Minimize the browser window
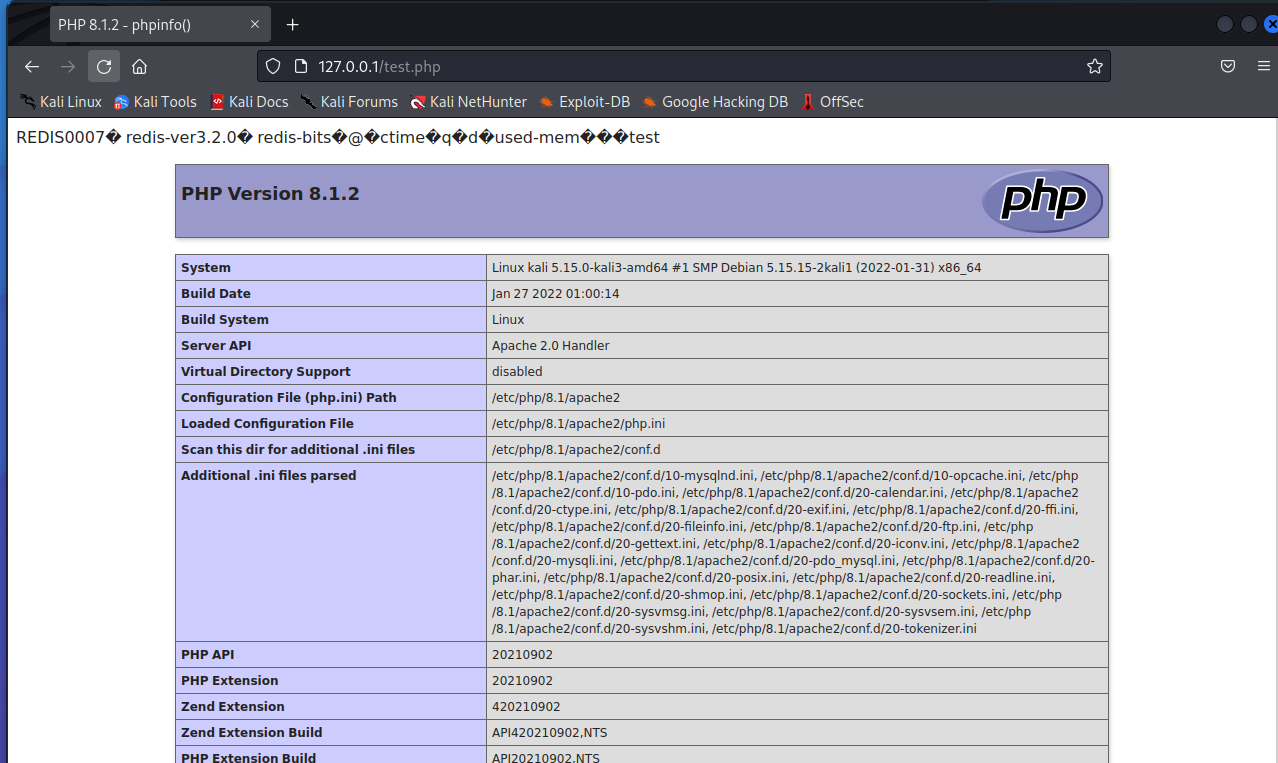 point(1226,24)
